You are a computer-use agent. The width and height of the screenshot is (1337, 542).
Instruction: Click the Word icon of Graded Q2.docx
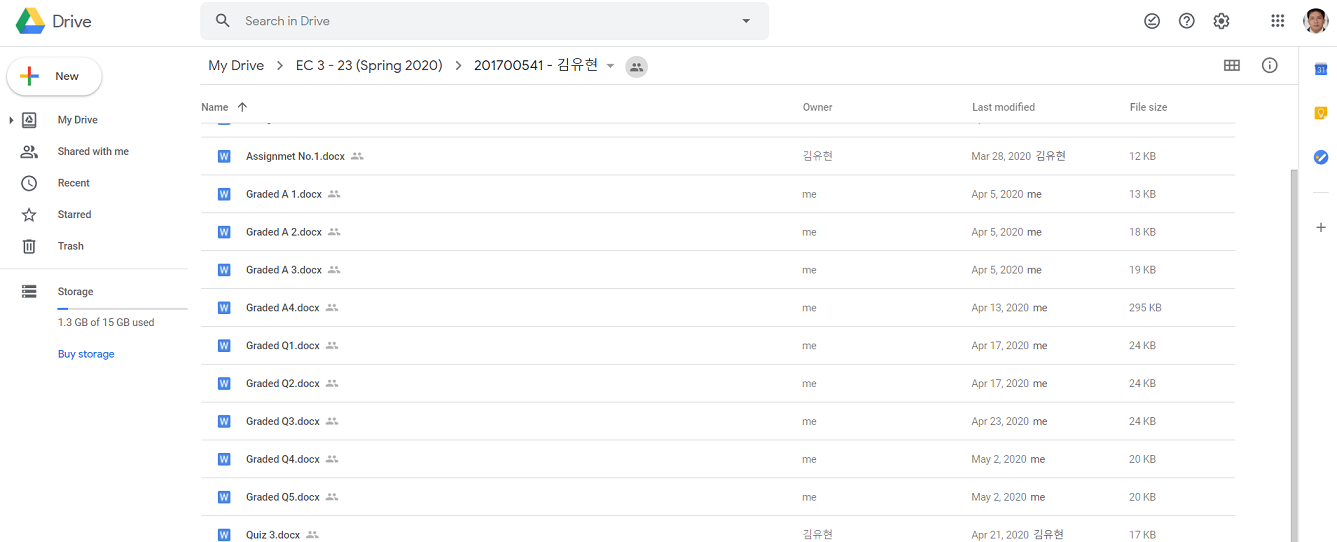pos(224,384)
